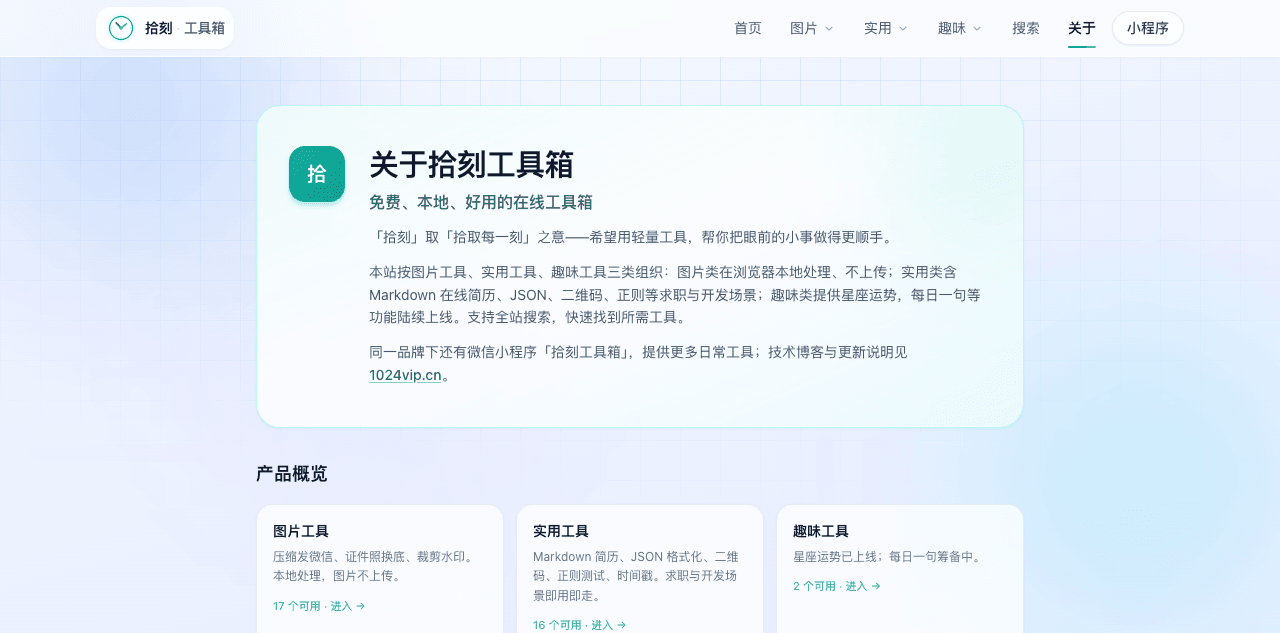Open the 实用工具 card title
The image size is (1280, 633).
click(561, 531)
